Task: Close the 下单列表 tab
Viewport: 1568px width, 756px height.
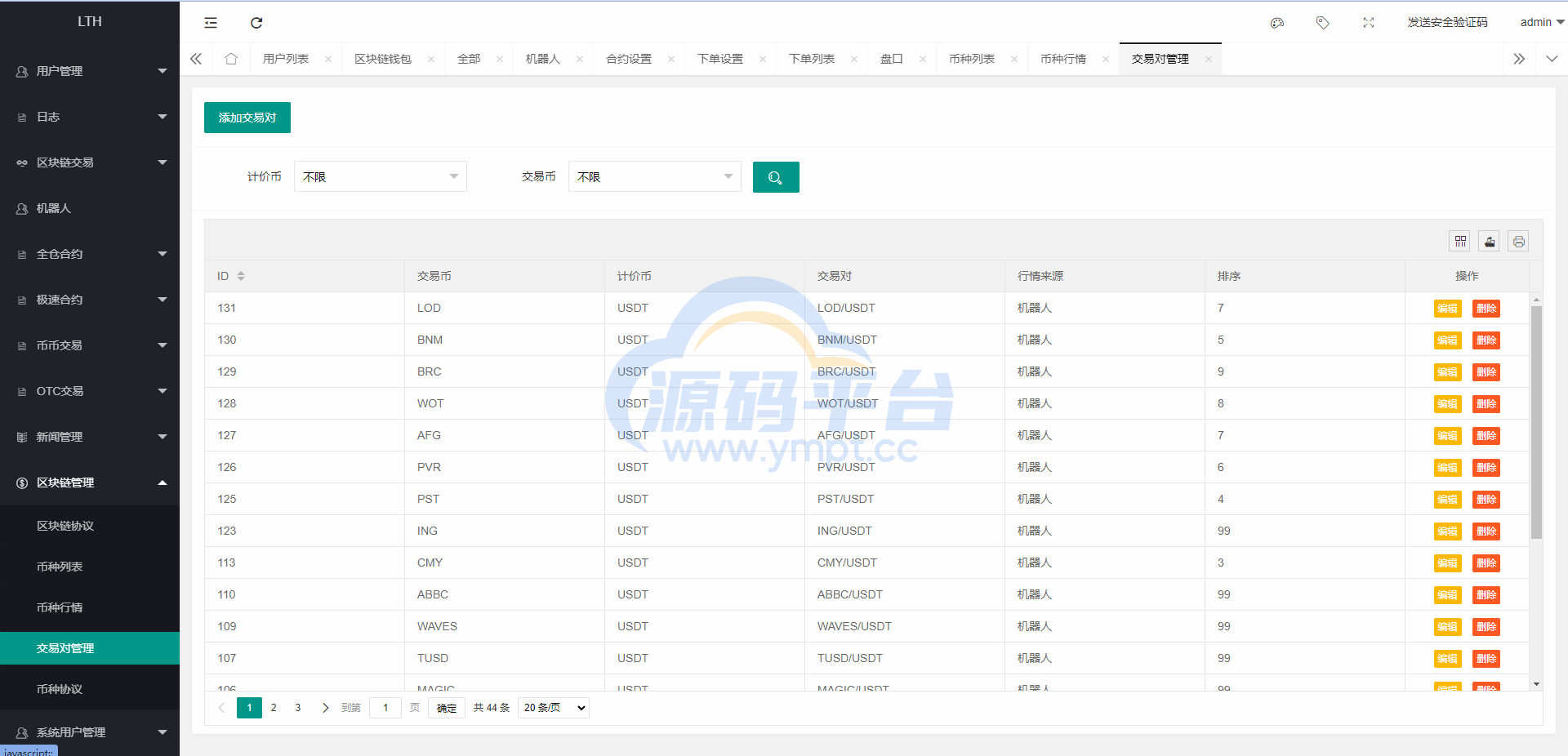Action: click(x=854, y=59)
